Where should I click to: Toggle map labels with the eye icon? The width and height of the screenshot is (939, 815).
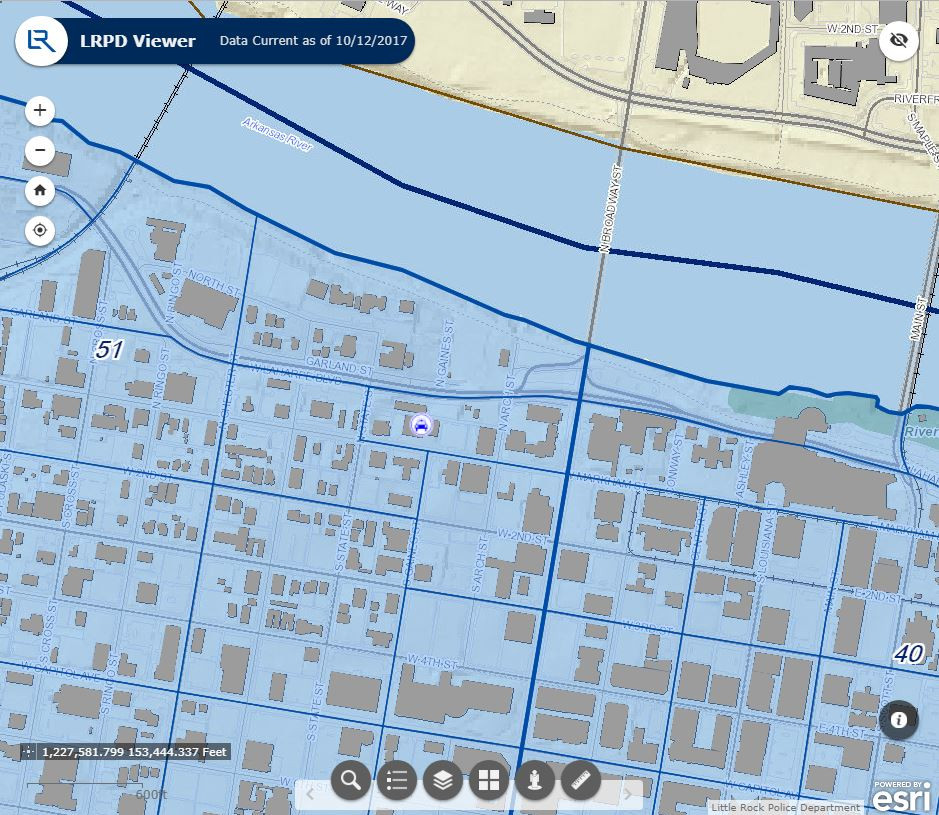(x=899, y=41)
